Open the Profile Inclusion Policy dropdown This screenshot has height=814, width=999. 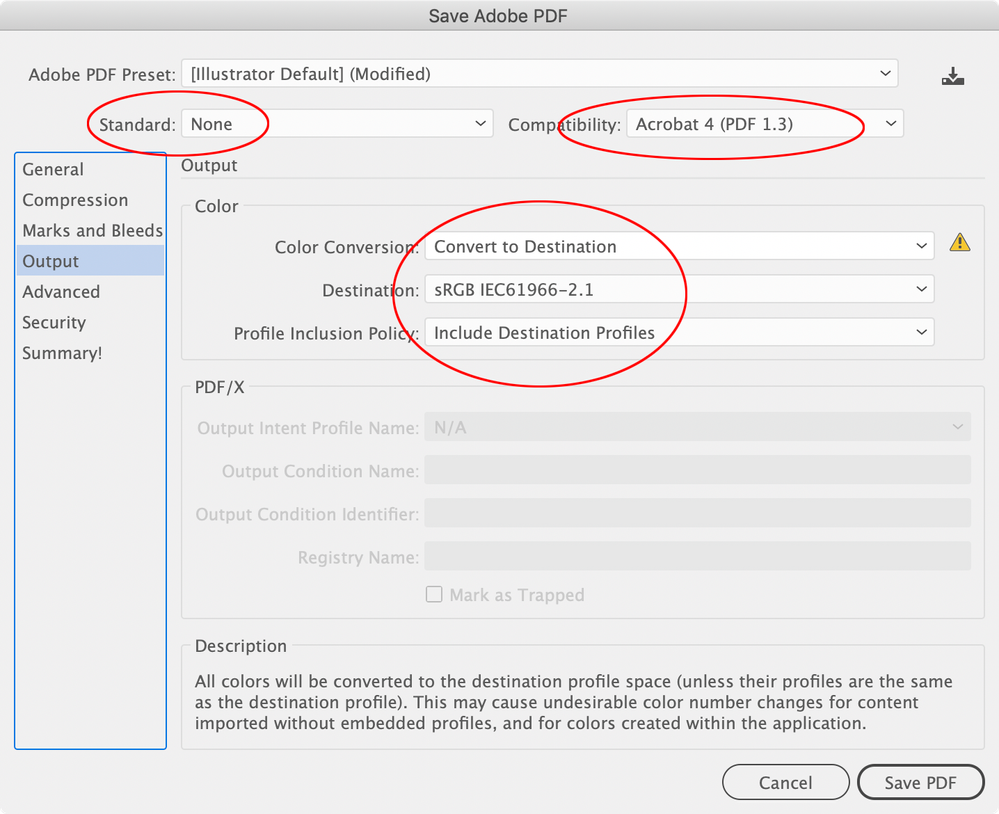click(679, 332)
